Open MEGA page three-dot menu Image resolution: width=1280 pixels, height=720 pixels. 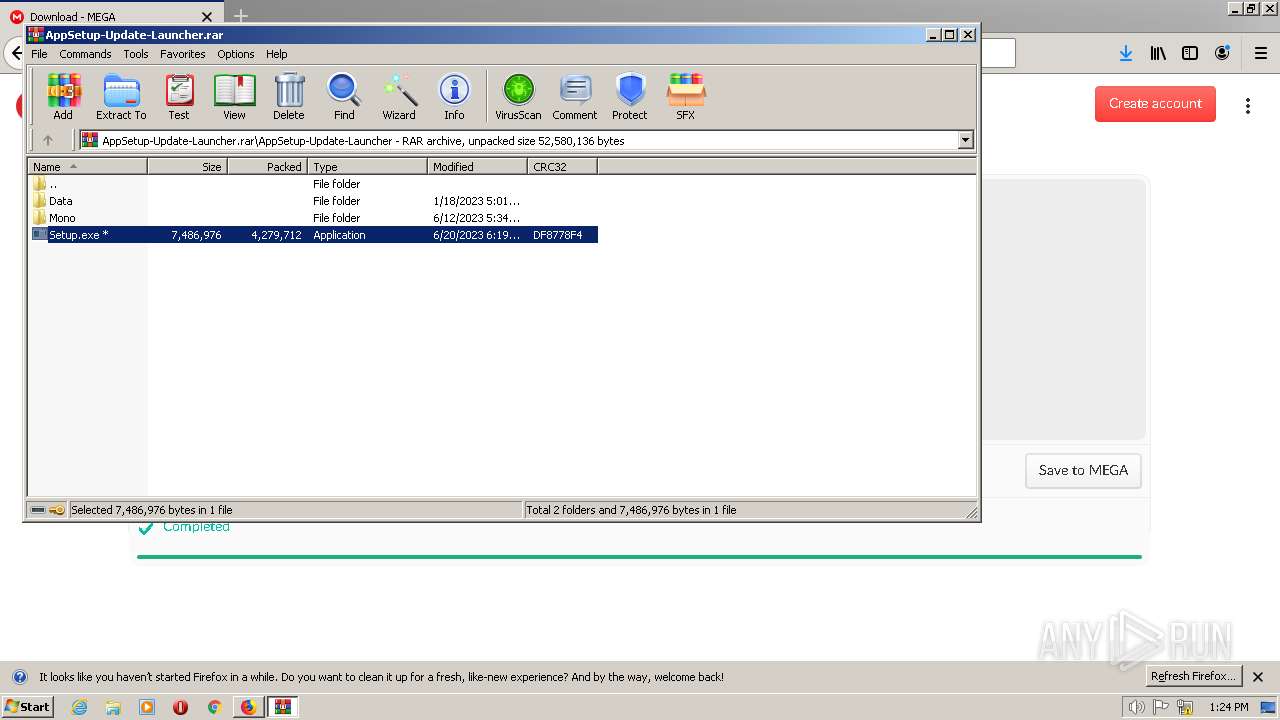coord(1247,105)
